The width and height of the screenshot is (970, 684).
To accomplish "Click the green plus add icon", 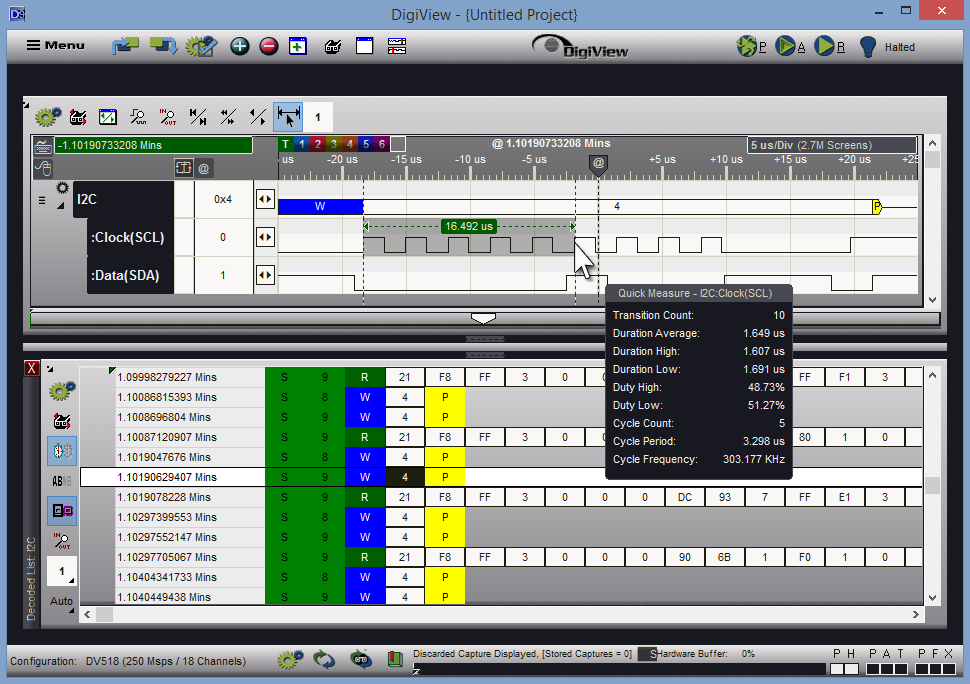I will [x=240, y=46].
